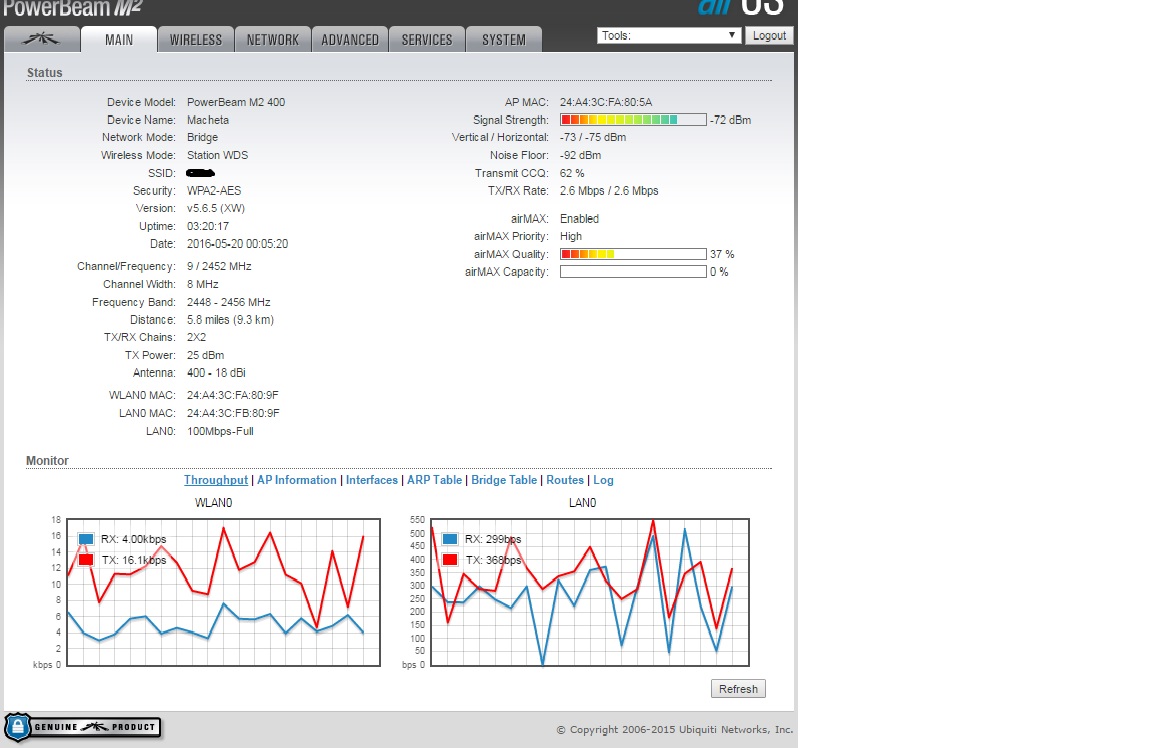Click the Vertical/Horizontal value -73 / -75 dBm
1152x748 pixels.
coord(593,137)
